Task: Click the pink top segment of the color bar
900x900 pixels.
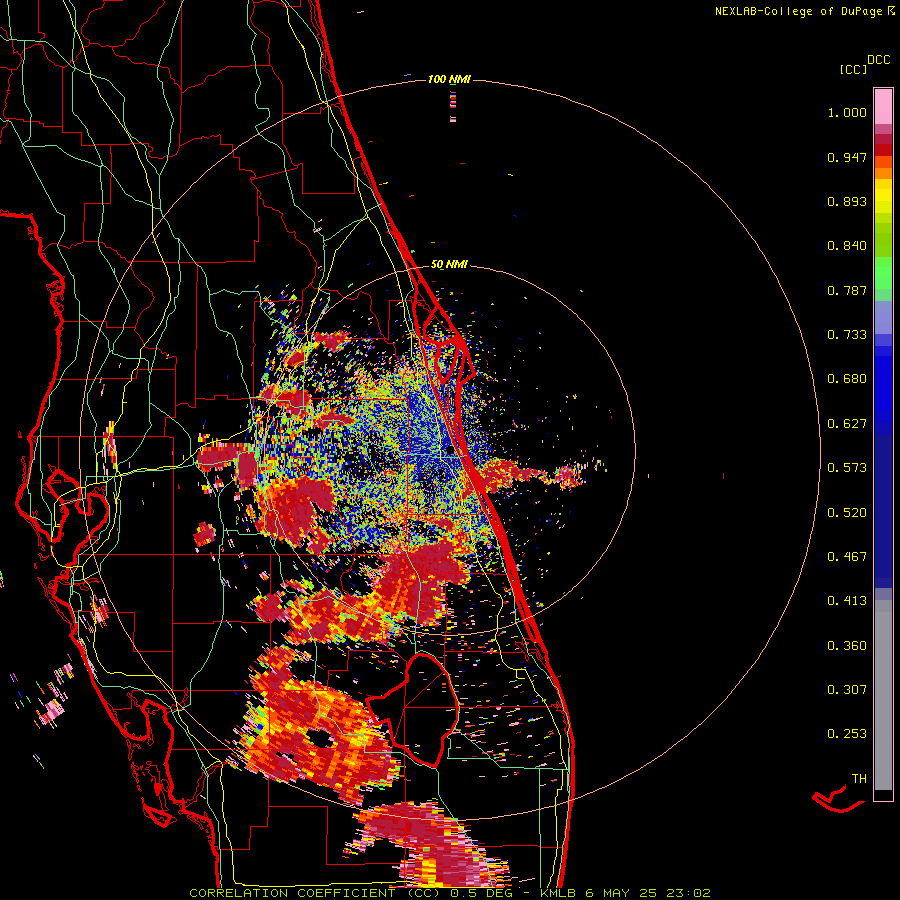Action: (x=883, y=107)
